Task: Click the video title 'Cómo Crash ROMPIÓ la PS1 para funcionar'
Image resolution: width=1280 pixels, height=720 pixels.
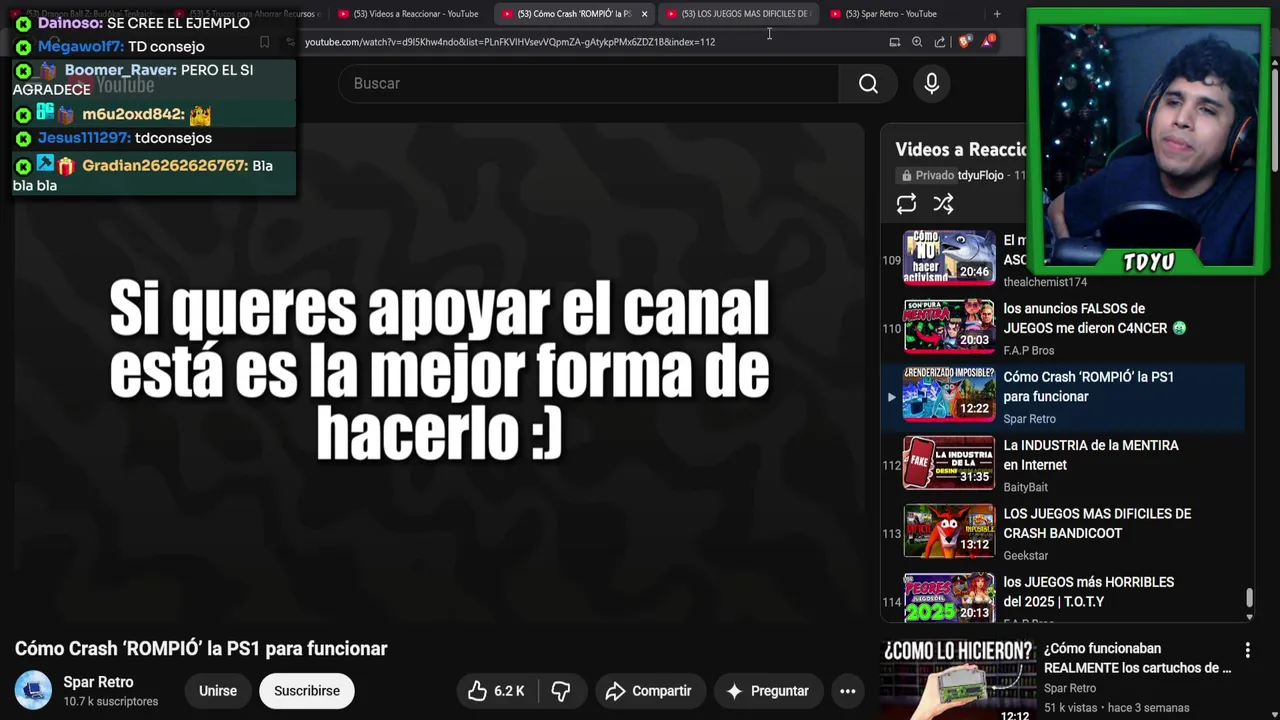Action: click(201, 649)
